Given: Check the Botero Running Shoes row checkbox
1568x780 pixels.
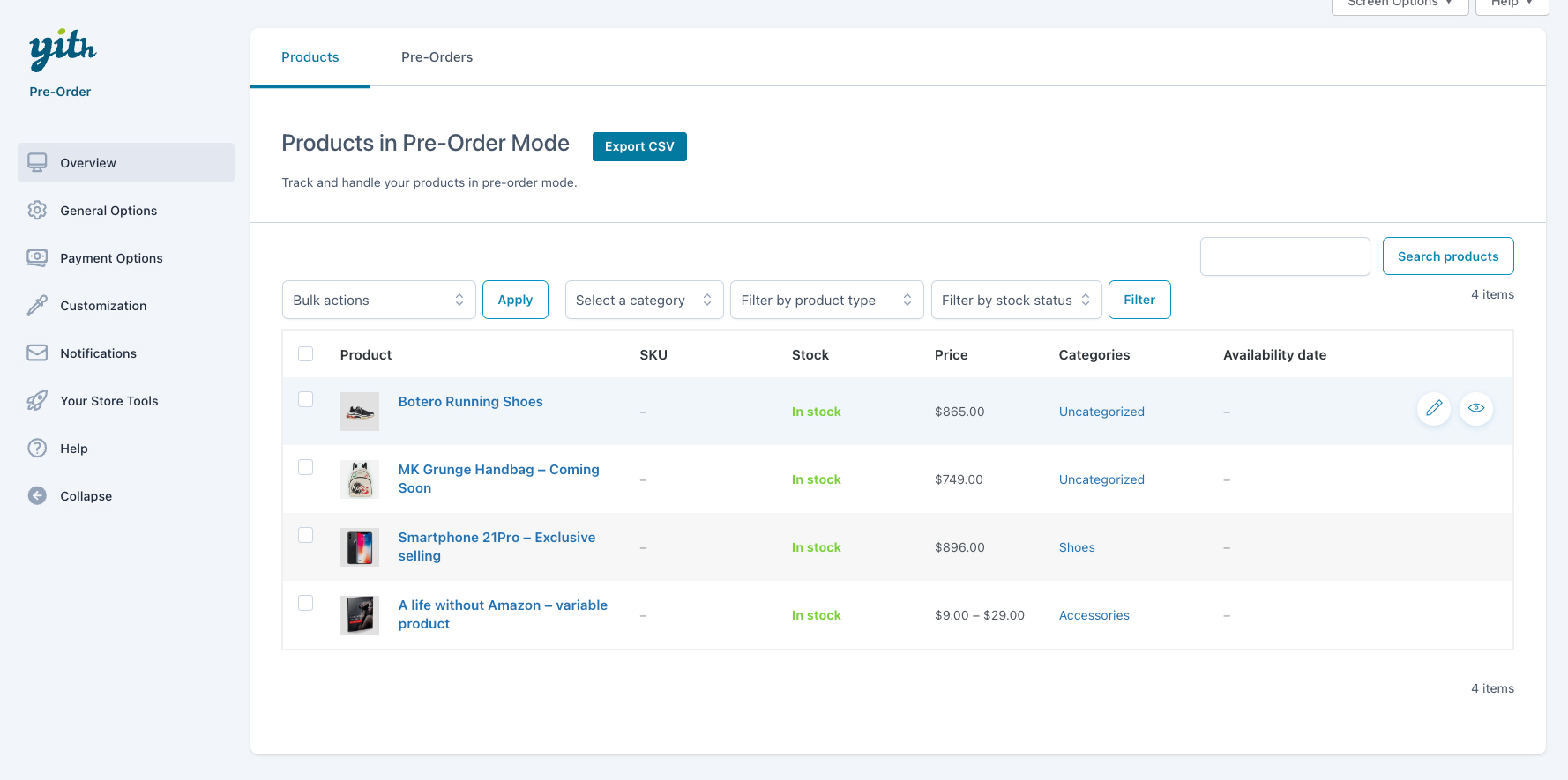Looking at the screenshot, I should [x=306, y=399].
